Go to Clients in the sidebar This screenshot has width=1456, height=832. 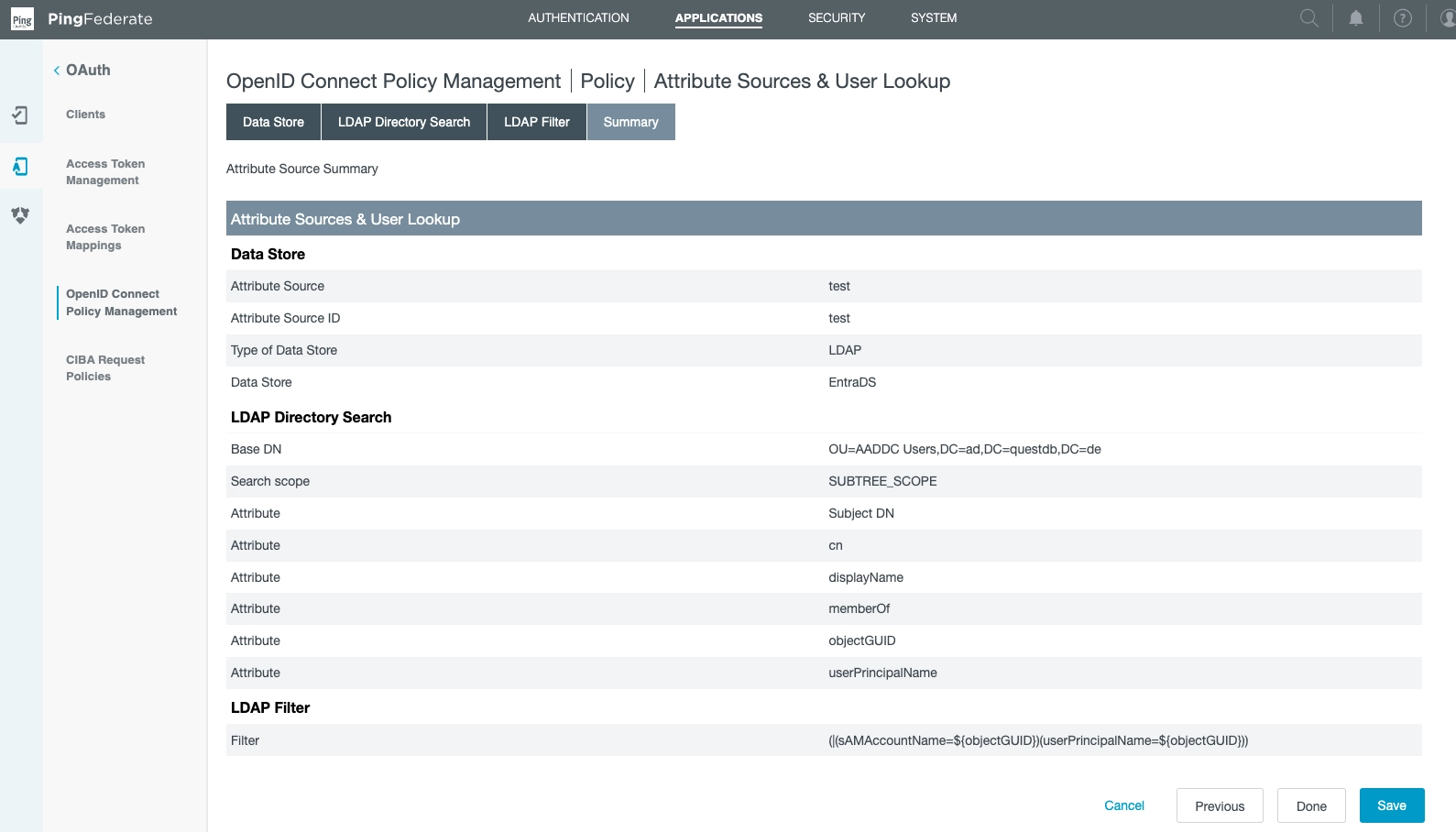[x=85, y=115]
